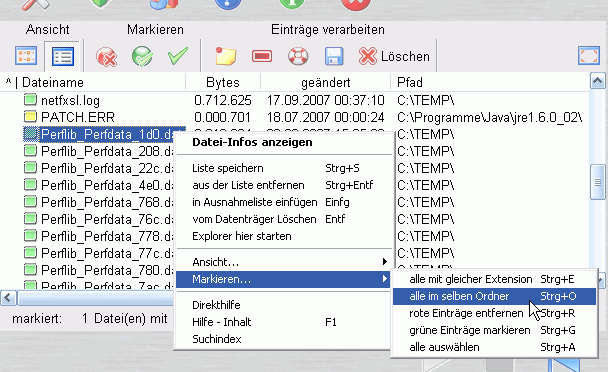This screenshot has width=608, height=372.
Task: Switch to the thumbnail tile view icon
Action: point(26,56)
